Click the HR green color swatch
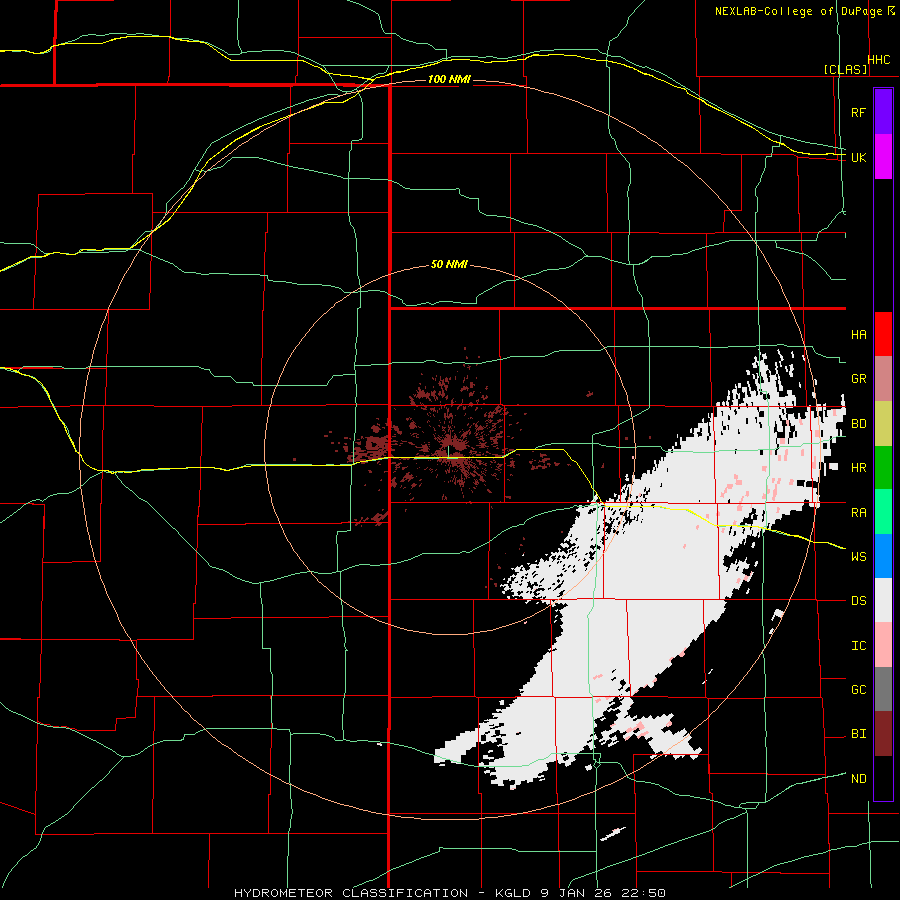 tap(883, 467)
